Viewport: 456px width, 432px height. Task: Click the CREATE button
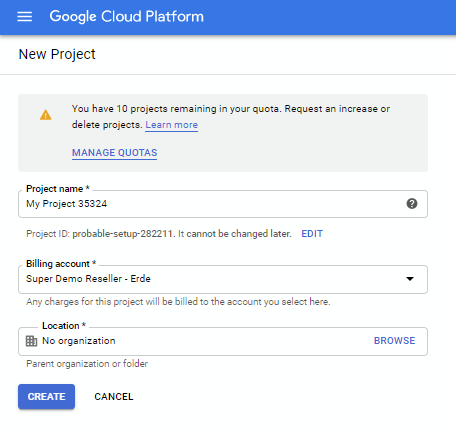[x=46, y=397]
